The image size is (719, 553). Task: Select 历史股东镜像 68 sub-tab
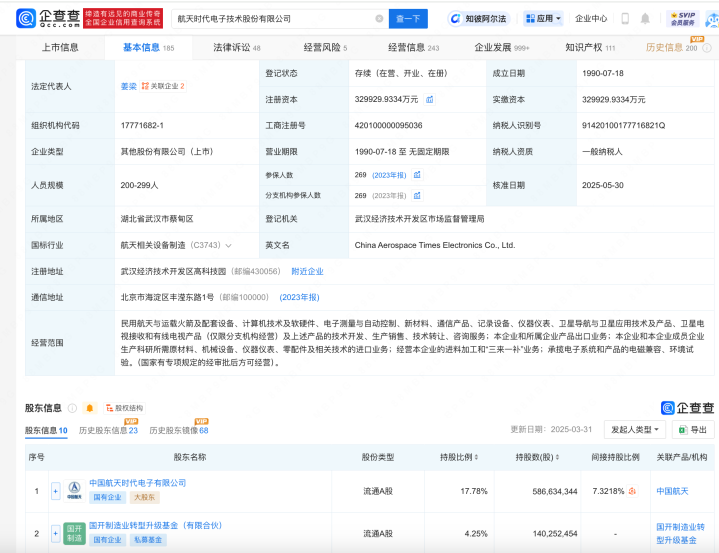pyautogui.click(x=179, y=430)
